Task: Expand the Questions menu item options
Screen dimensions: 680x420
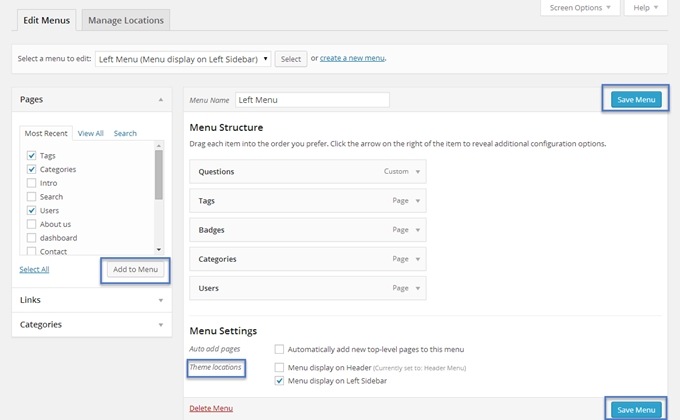Action: [x=418, y=171]
